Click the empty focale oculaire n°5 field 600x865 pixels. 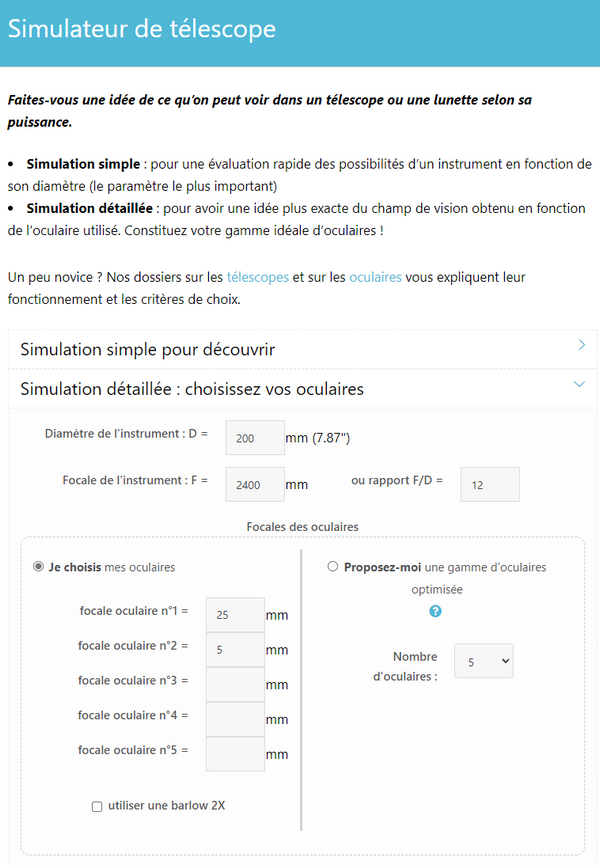[235, 754]
